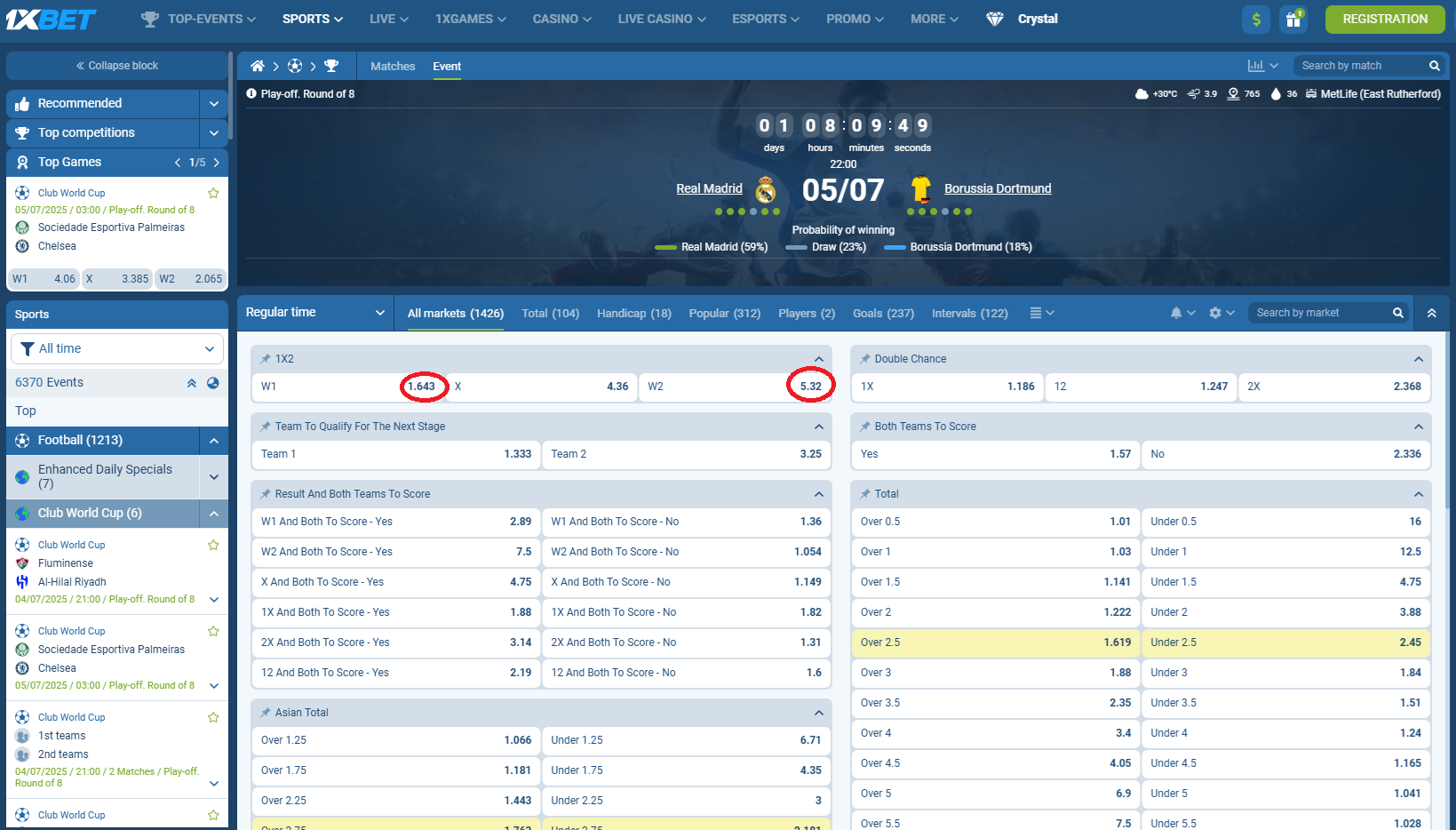This screenshot has height=830, width=1456.
Task: Open the market settings gear
Action: coord(1215,313)
